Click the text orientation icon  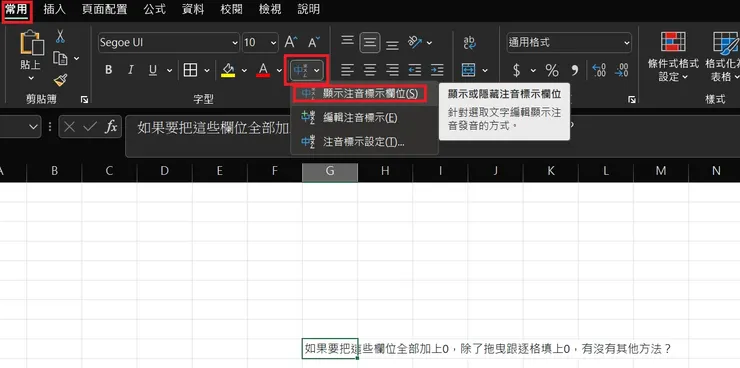click(x=415, y=42)
